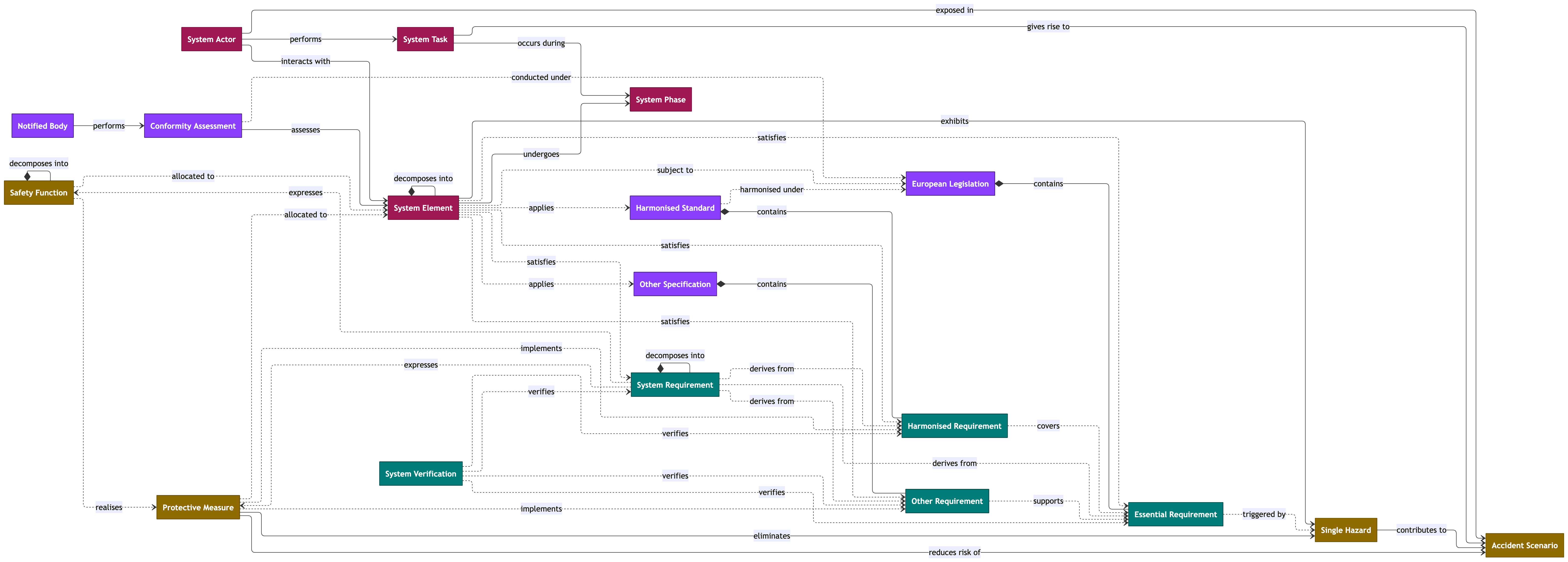
Task: Click the 'gives rise to' edge label
Action: 1048,27
